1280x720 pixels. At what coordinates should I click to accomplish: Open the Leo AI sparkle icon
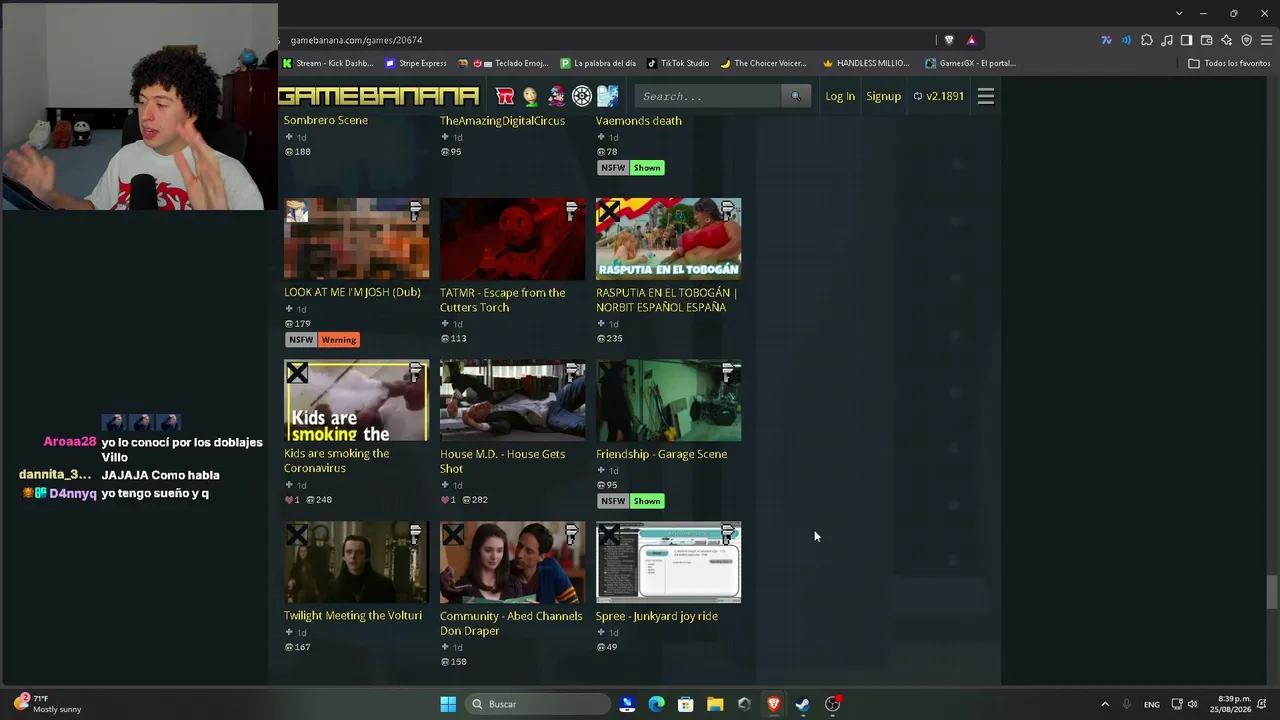coord(1227,40)
